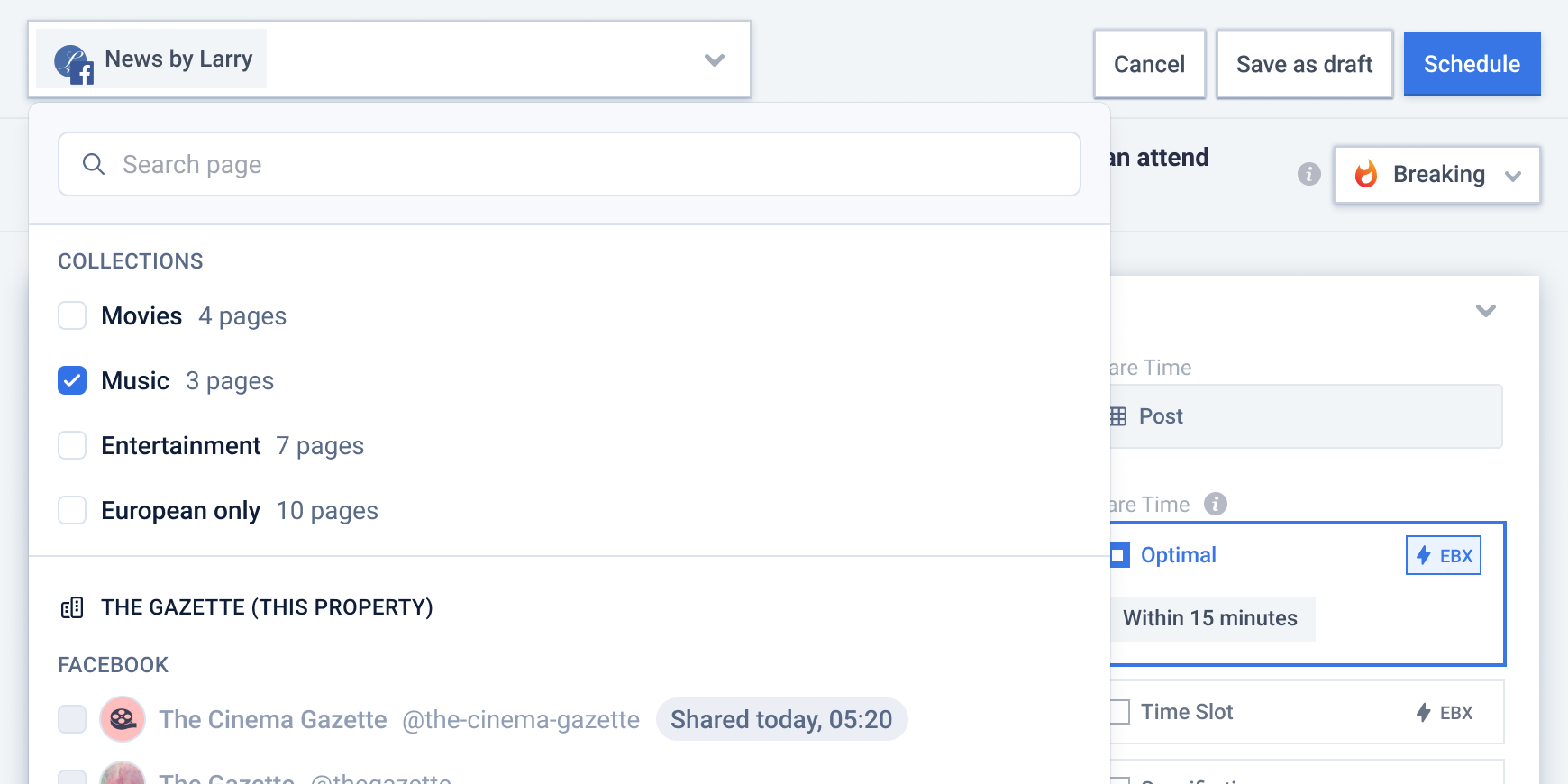Click the EBX lightning badge on Optimal

coord(1443,556)
